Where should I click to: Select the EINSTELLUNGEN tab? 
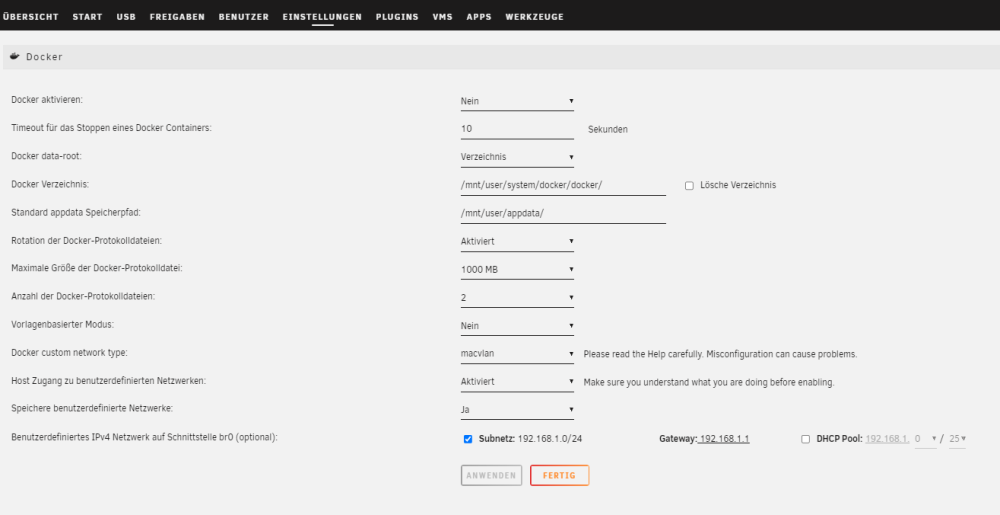pyautogui.click(x=322, y=17)
